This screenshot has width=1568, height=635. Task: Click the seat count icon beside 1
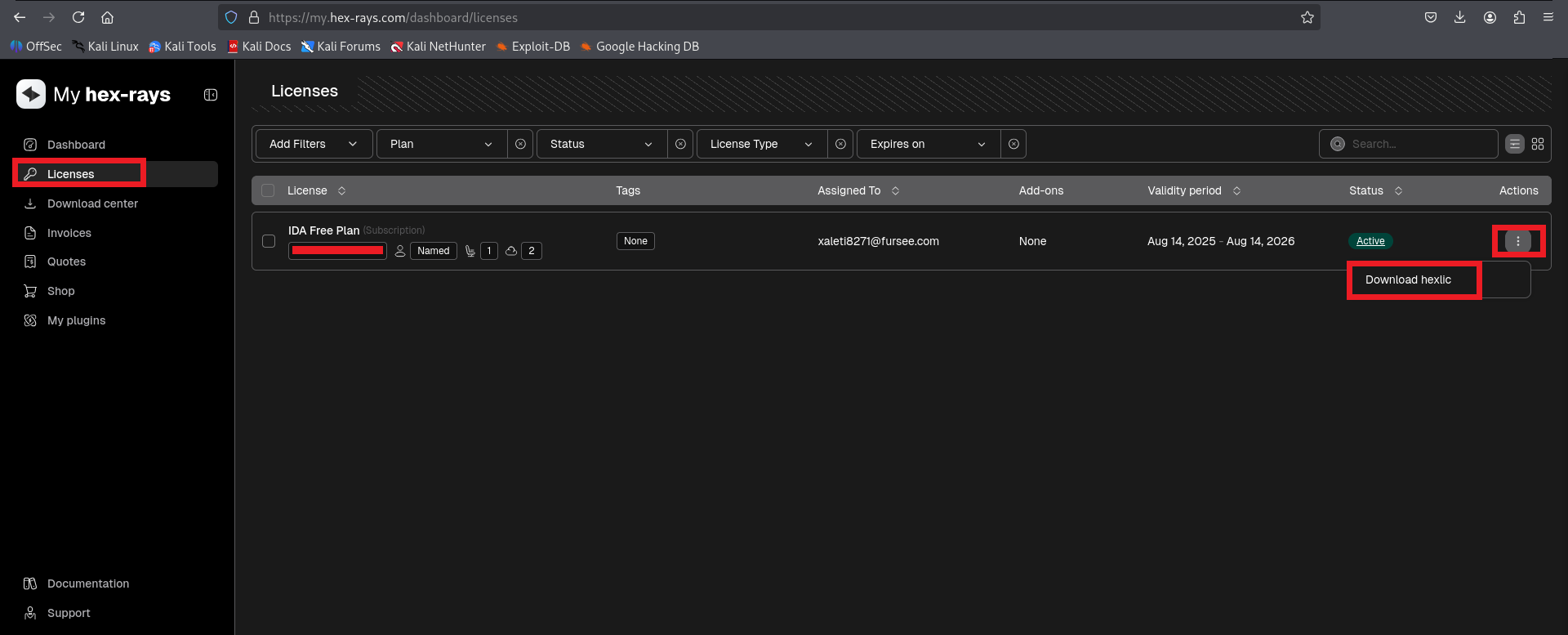[x=470, y=251]
